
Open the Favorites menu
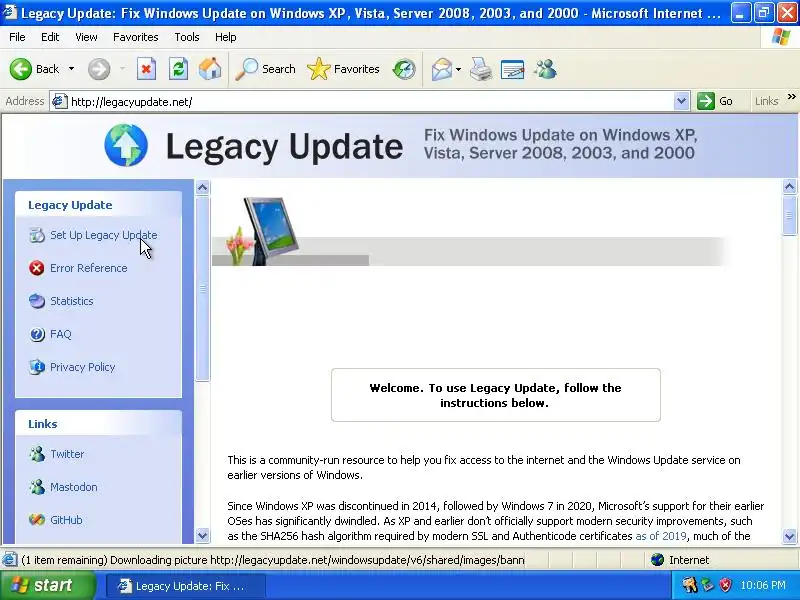tap(135, 37)
